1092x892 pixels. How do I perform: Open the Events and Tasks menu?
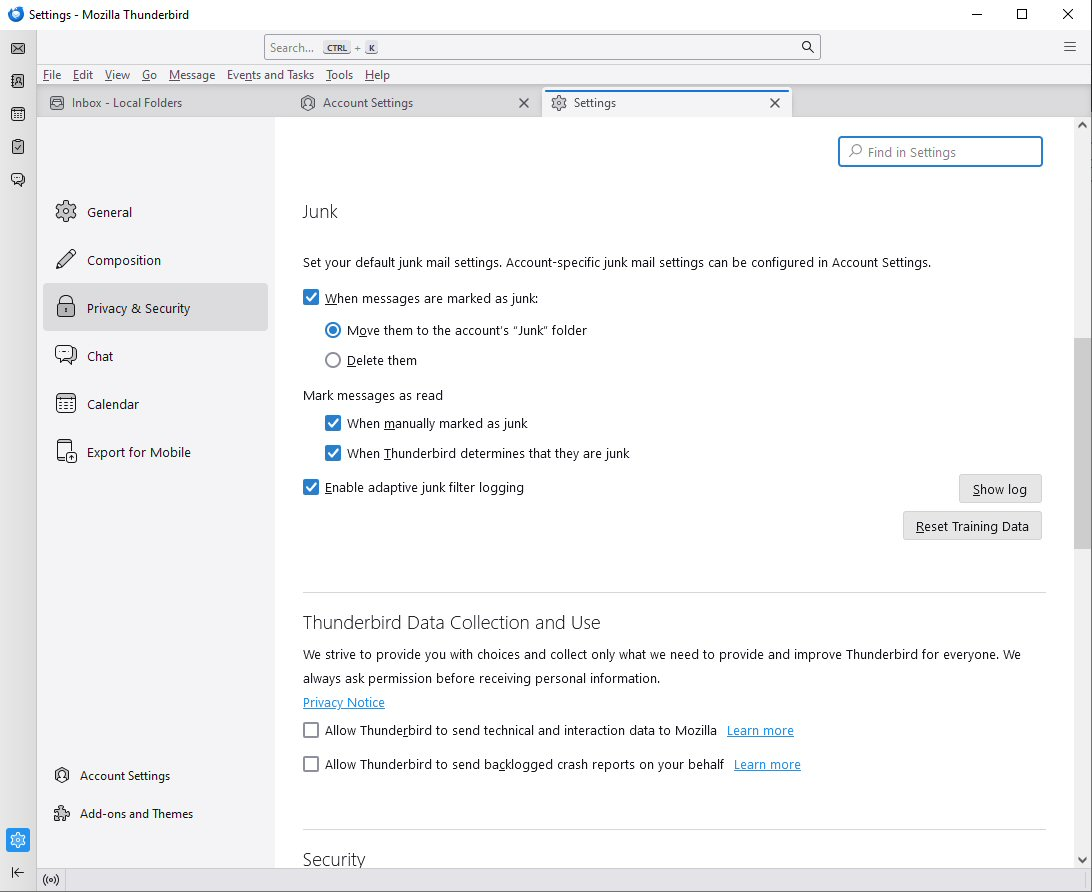tap(270, 75)
